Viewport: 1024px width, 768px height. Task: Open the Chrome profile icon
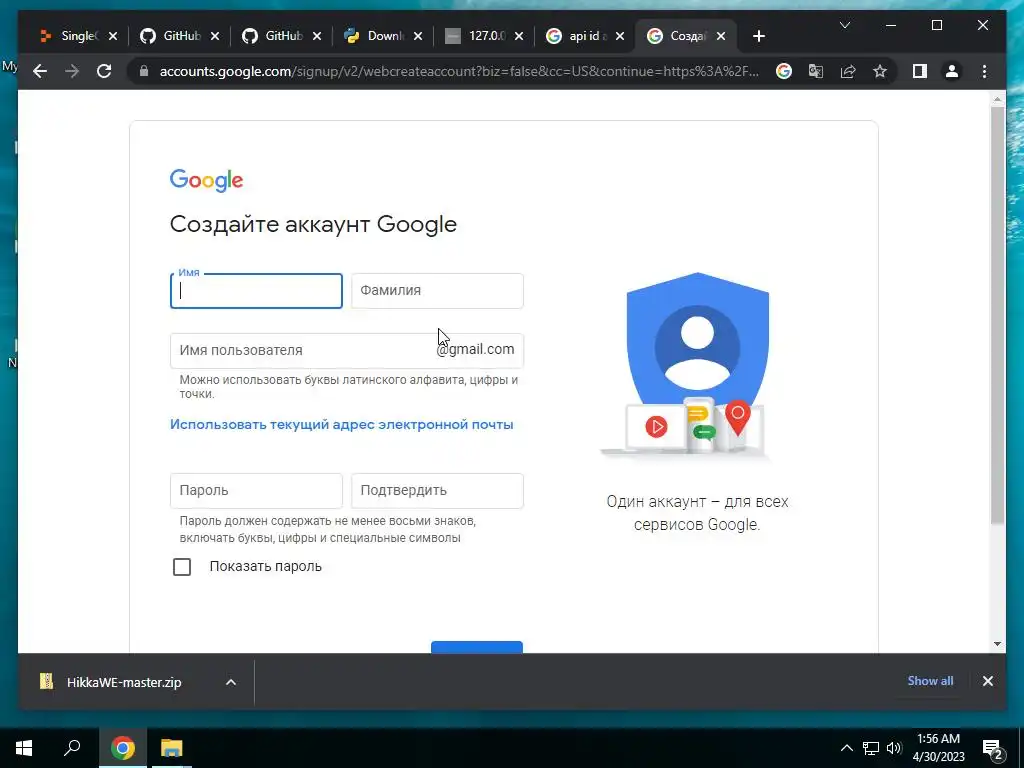[952, 71]
